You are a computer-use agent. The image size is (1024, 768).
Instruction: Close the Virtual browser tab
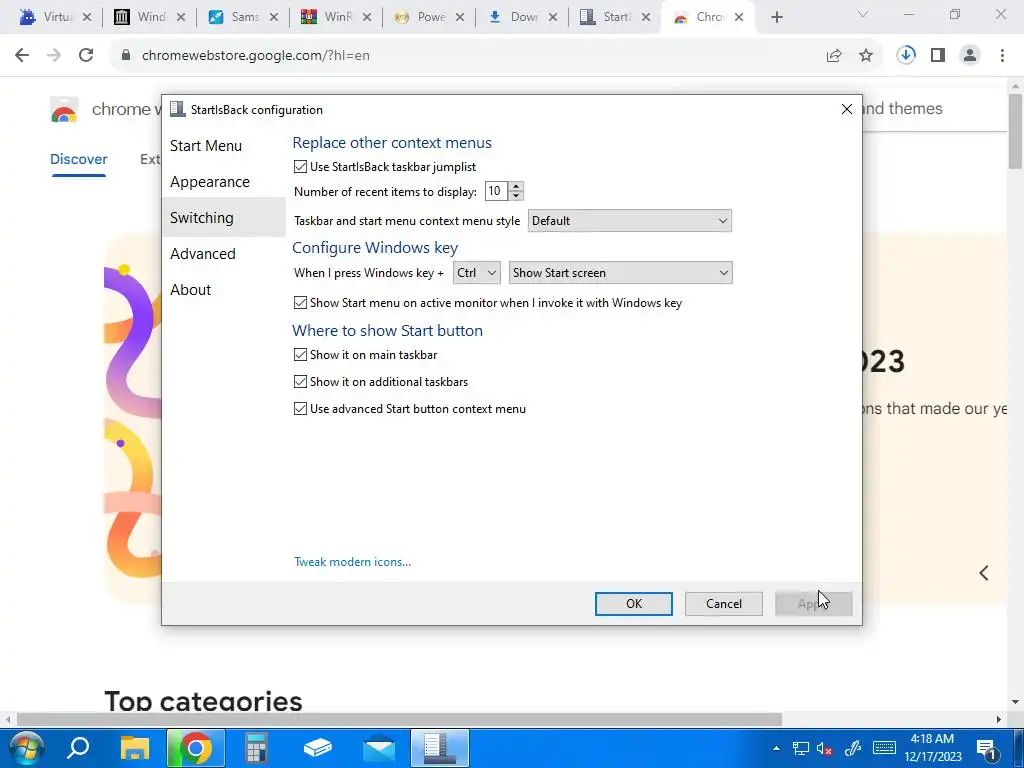87,18
